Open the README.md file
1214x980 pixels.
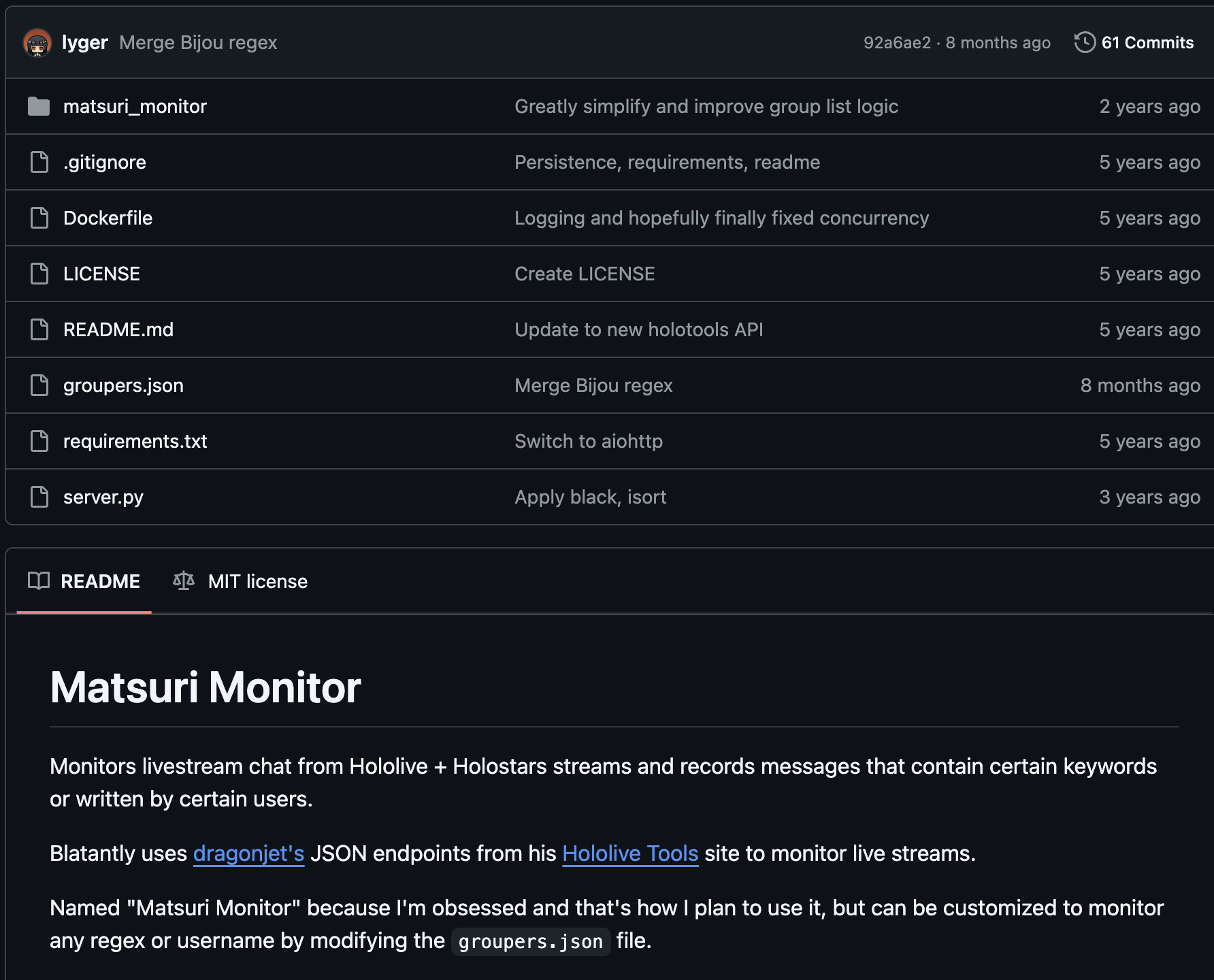(x=118, y=330)
